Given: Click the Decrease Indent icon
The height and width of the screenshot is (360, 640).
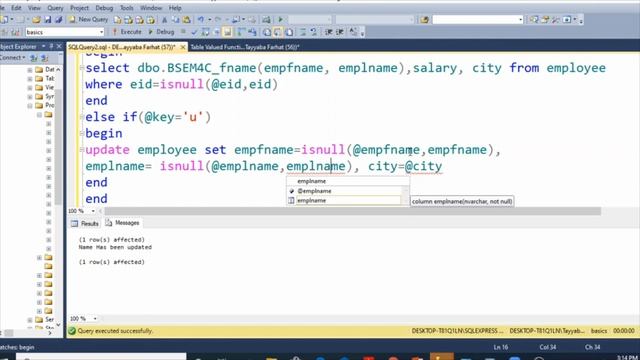Looking at the screenshot, I should point(329,32).
